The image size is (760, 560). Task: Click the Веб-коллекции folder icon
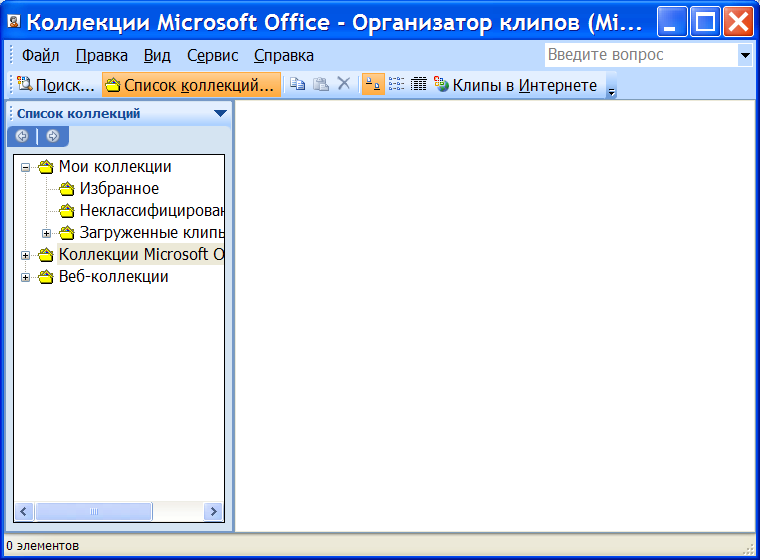[x=46, y=277]
